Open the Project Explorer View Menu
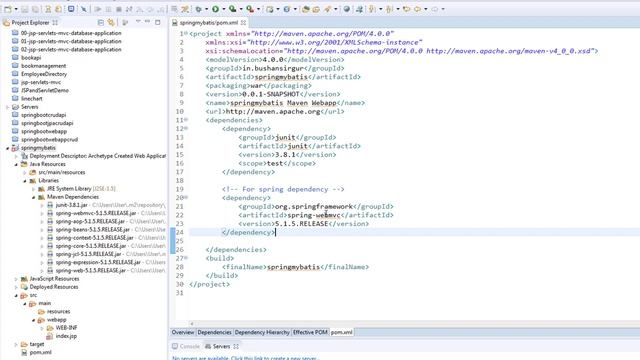This screenshot has height=360, width=640. tap(138, 21)
